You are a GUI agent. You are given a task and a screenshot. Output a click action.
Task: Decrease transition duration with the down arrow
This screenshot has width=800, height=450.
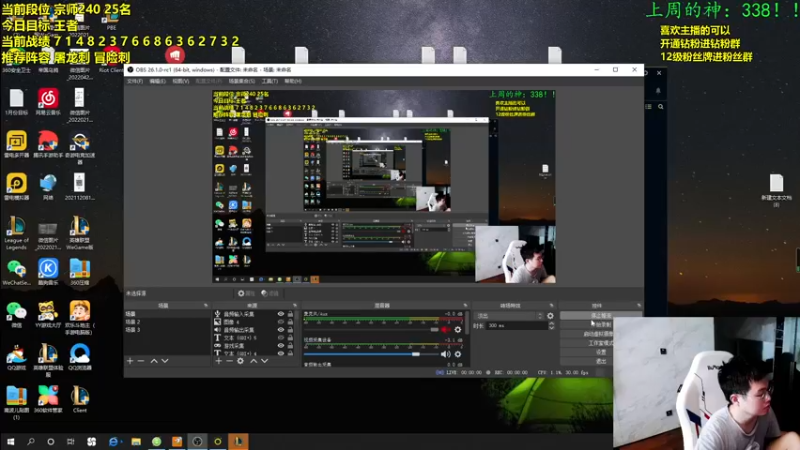[x=551, y=328]
